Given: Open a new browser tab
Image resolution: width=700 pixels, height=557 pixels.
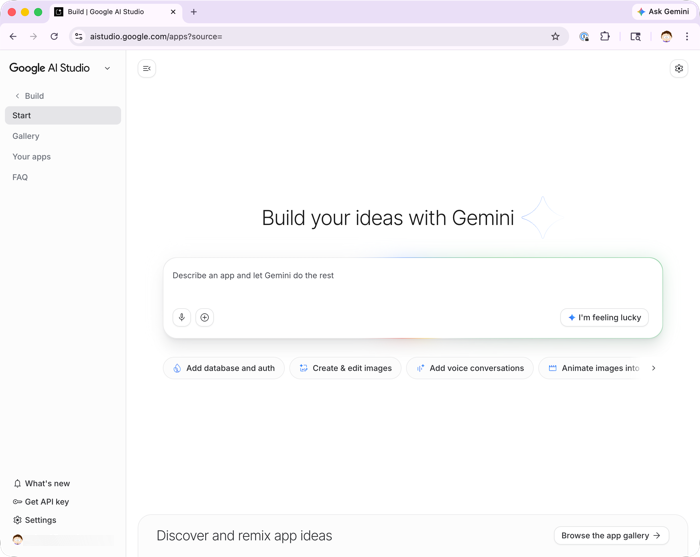Looking at the screenshot, I should point(194,12).
